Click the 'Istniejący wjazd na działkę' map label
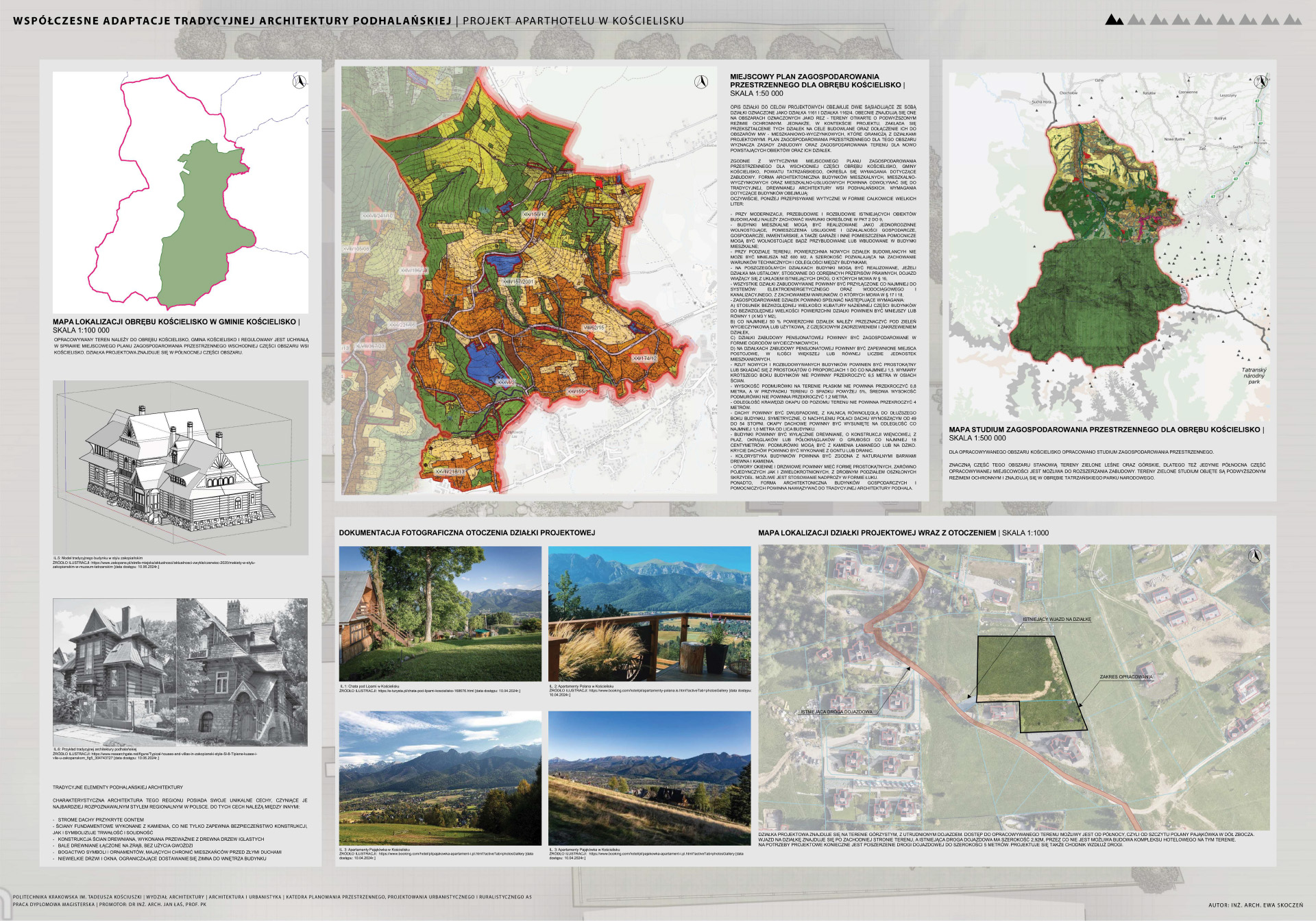Image resolution: width=1316 pixels, height=921 pixels. (1056, 619)
